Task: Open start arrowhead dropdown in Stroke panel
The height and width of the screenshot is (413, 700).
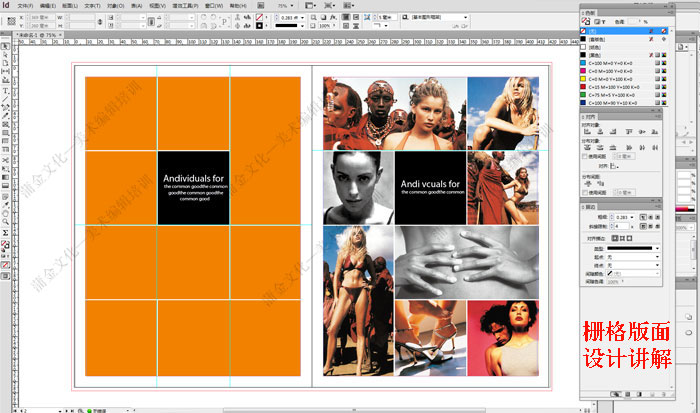Action: point(657,257)
